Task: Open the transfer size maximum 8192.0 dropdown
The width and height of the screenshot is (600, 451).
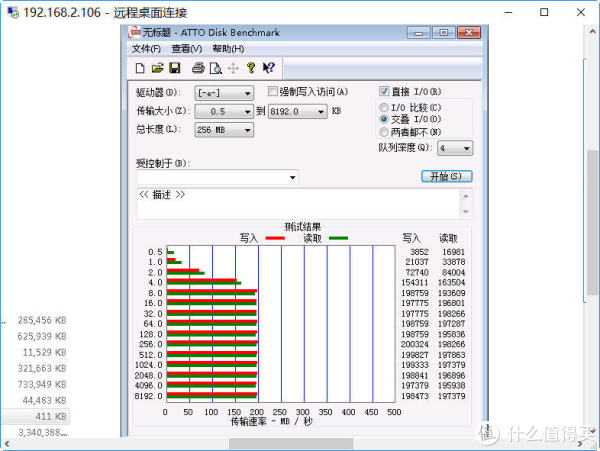Action: (298, 111)
